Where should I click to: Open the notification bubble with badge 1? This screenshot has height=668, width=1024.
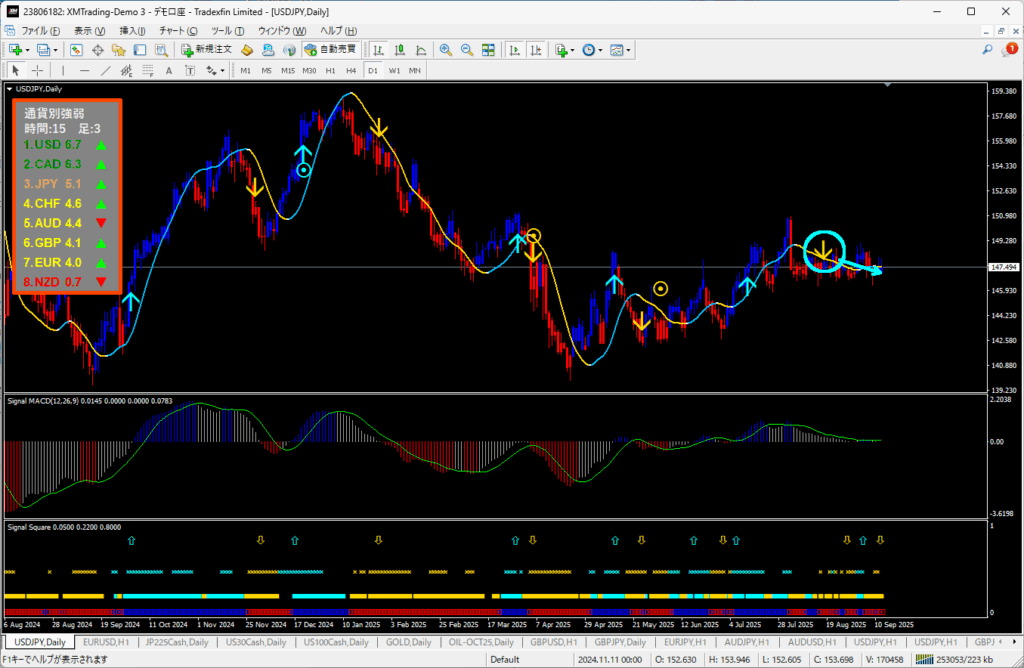(1010, 50)
